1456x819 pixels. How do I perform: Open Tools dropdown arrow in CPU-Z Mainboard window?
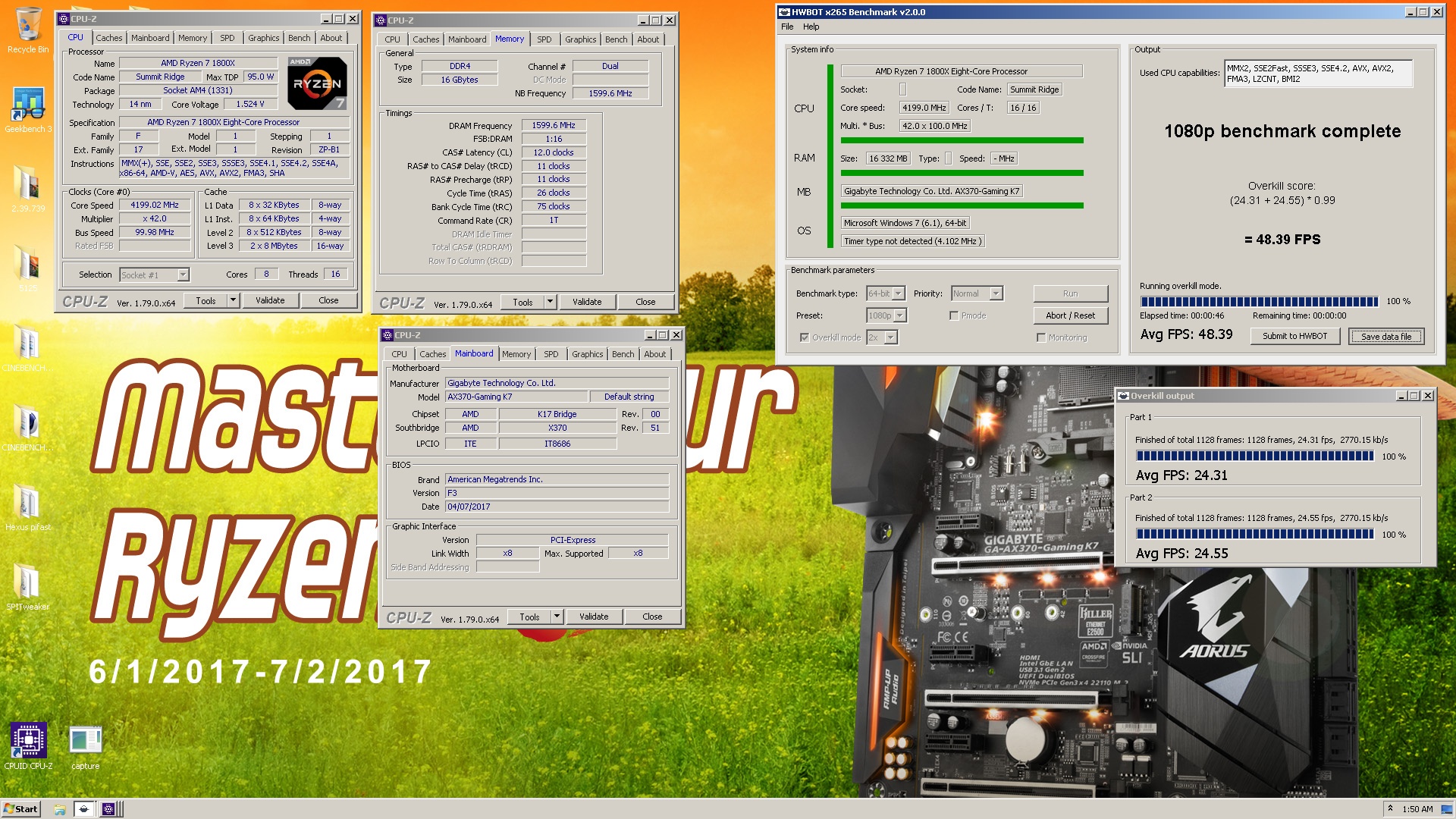point(557,617)
